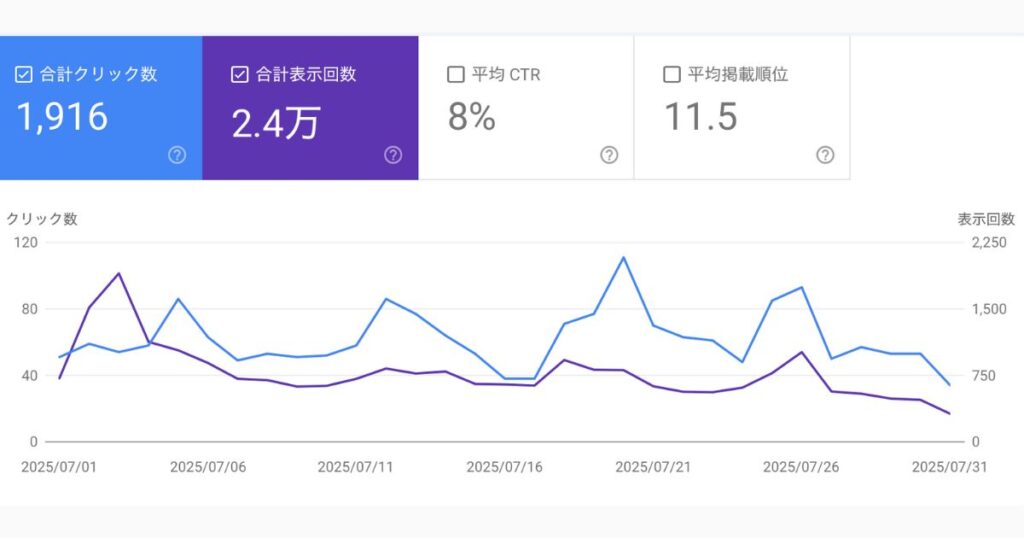Click the 2025/07/11 date label
Viewport: 1024px width, 538px height.
[x=355, y=467]
